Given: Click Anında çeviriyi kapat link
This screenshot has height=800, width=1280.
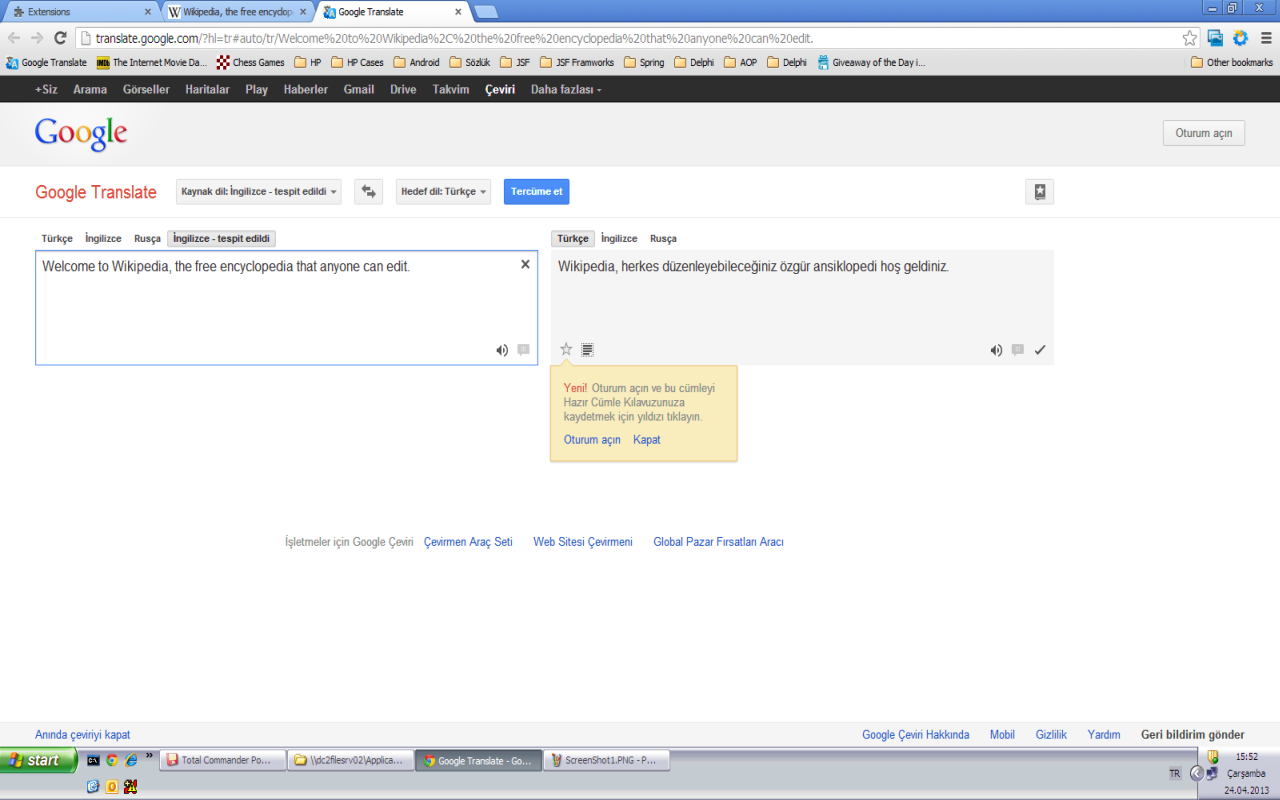Looking at the screenshot, I should coord(83,734).
